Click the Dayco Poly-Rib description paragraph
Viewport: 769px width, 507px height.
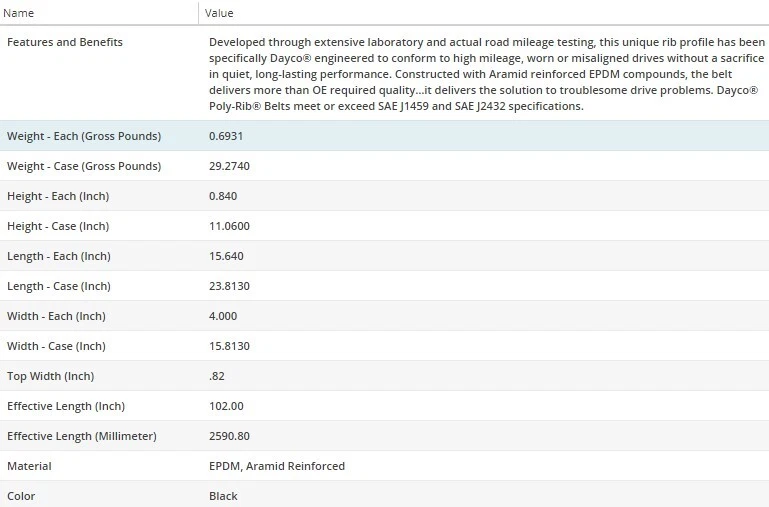(x=486, y=74)
